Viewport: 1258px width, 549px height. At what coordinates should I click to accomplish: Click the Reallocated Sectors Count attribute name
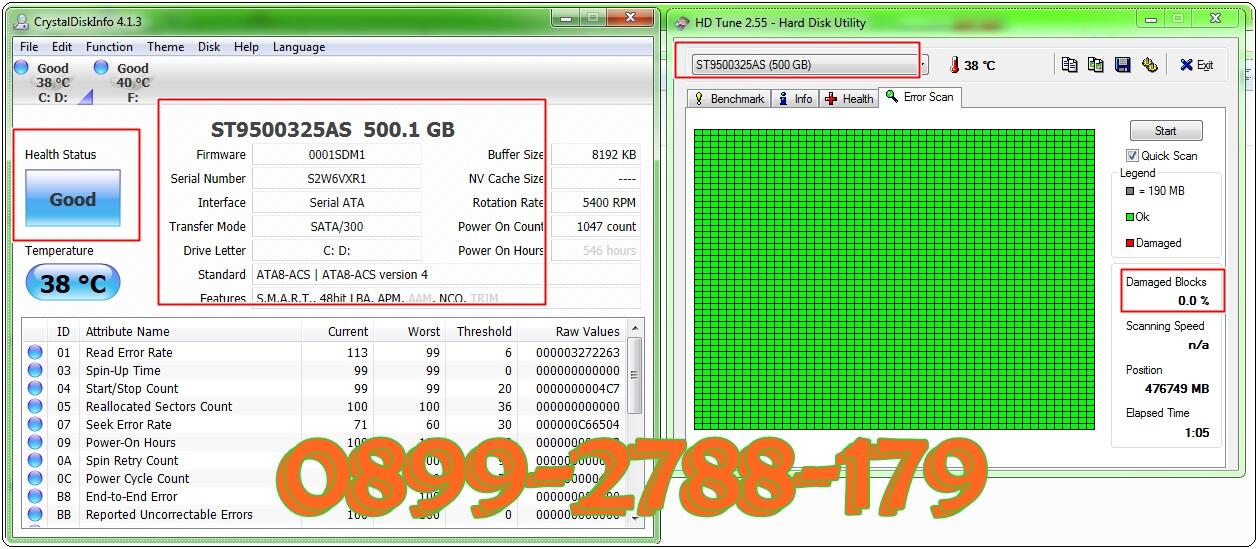coord(159,406)
